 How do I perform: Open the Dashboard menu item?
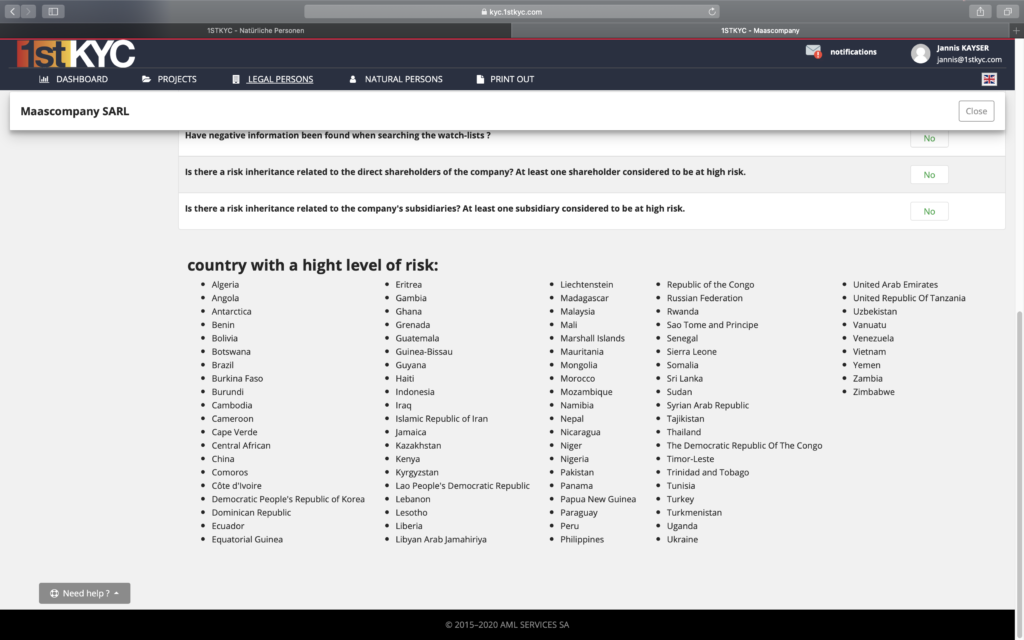(74, 79)
